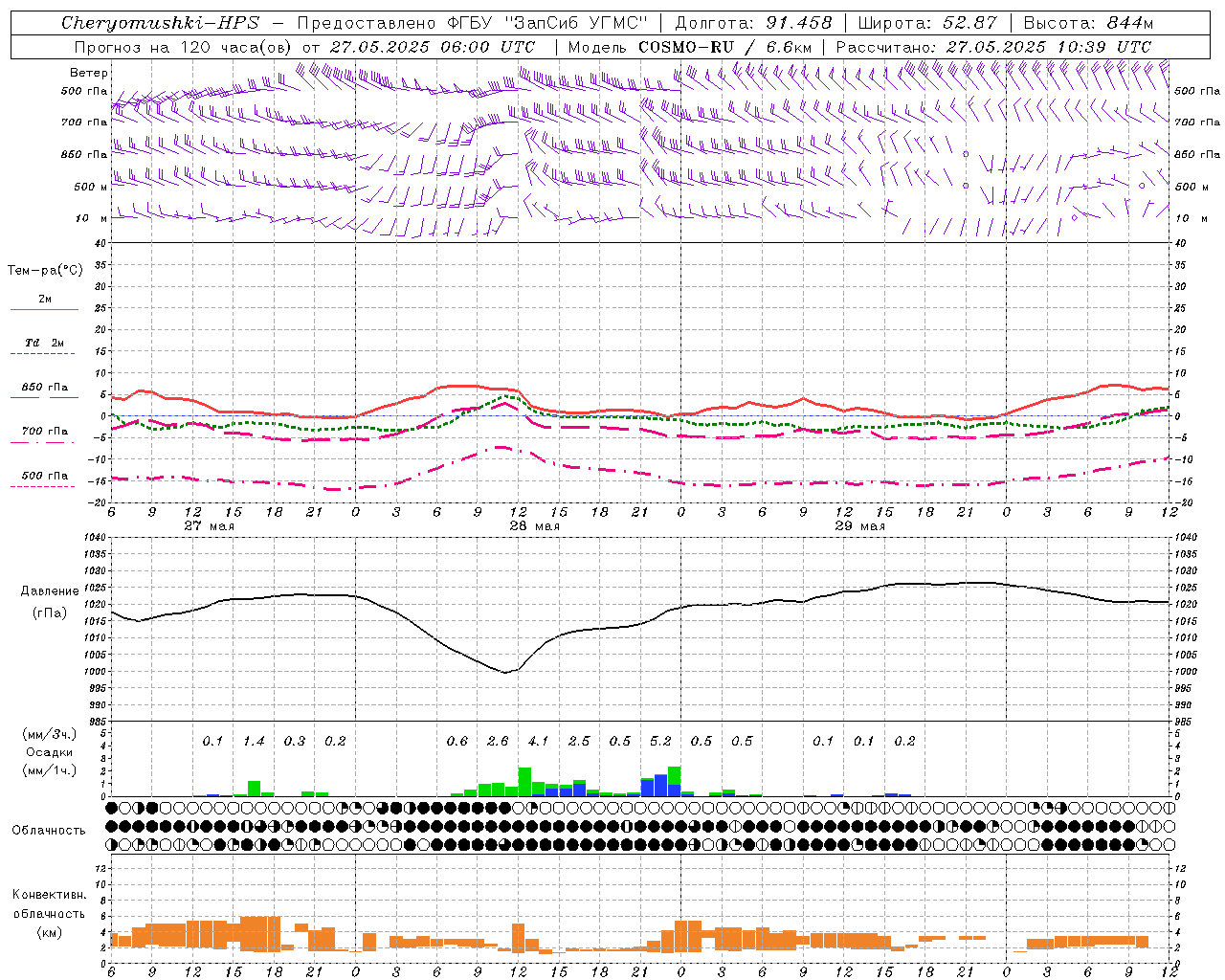Click the longitude value Долгота: 91.458
The height and width of the screenshot is (980, 1225).
click(754, 23)
